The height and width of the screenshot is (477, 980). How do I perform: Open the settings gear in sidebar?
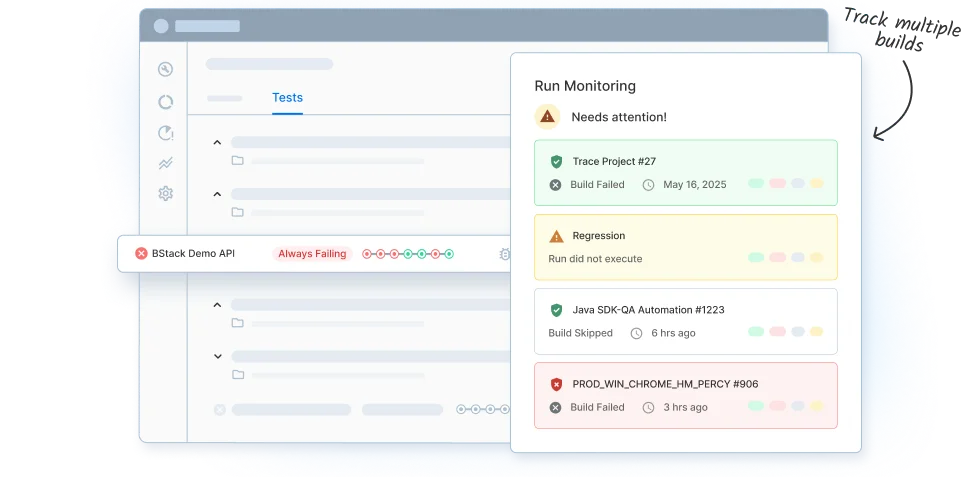166,194
